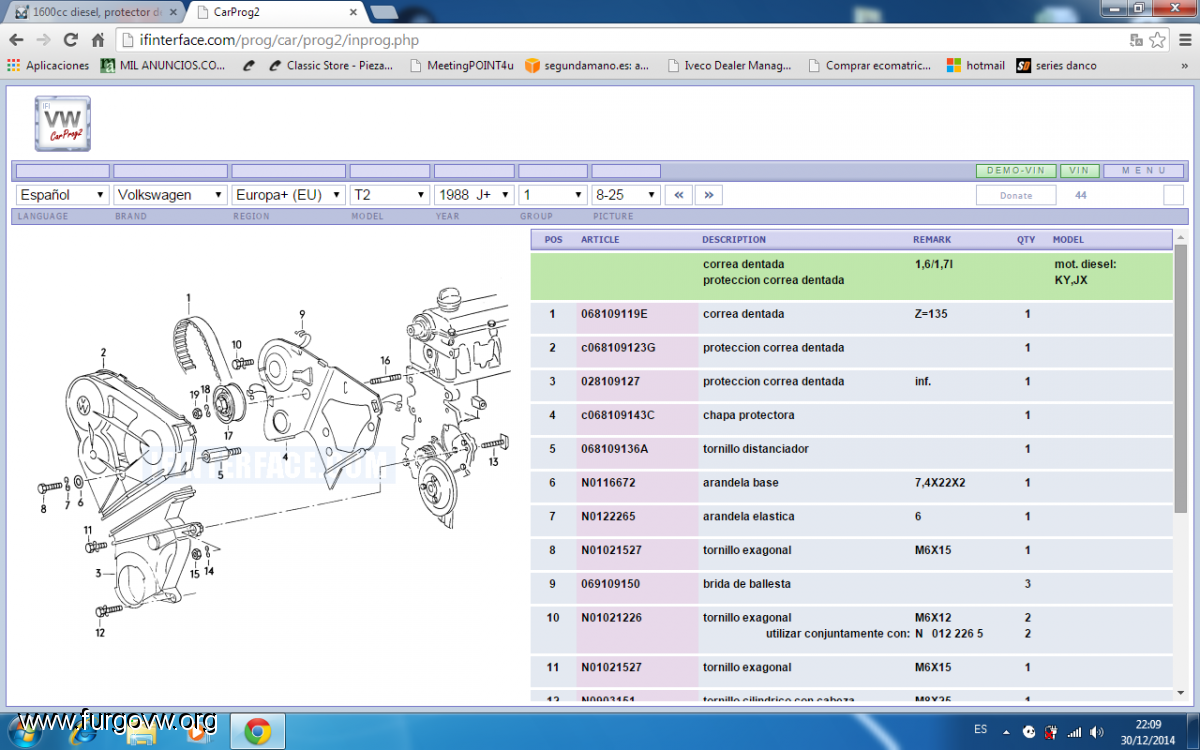Click the address bar URL field

point(620,40)
